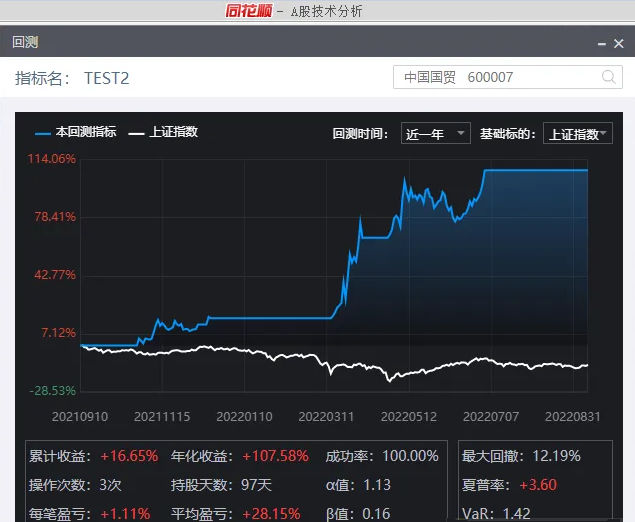Click the 7.12% axis label
The height and width of the screenshot is (522, 635).
coord(58,333)
